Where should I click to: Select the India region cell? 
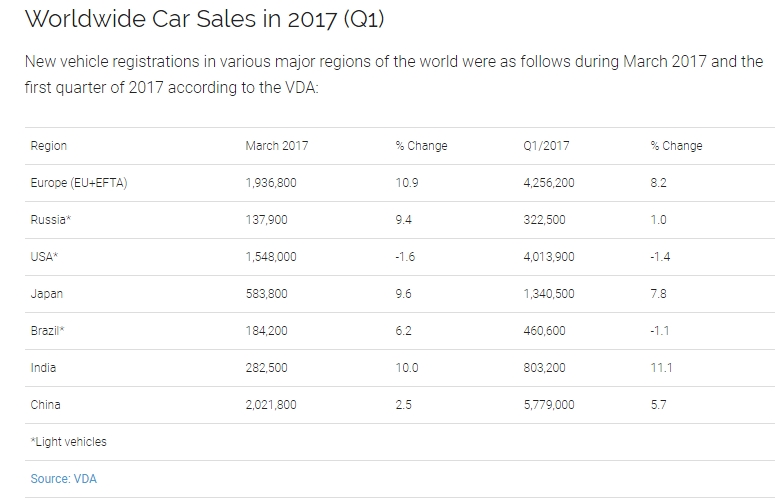43,368
